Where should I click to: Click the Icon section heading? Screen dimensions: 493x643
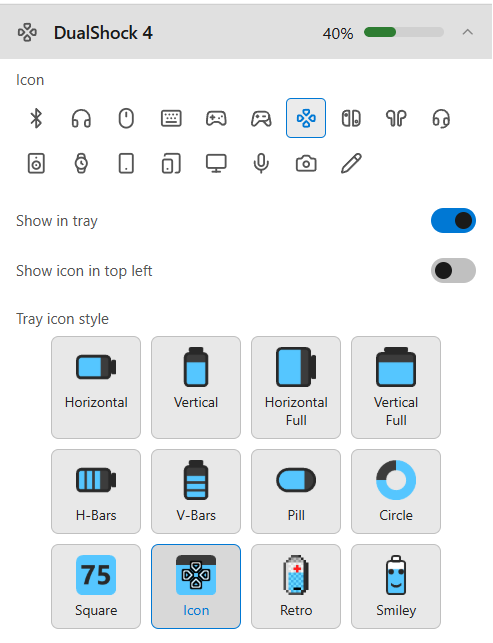coord(30,80)
